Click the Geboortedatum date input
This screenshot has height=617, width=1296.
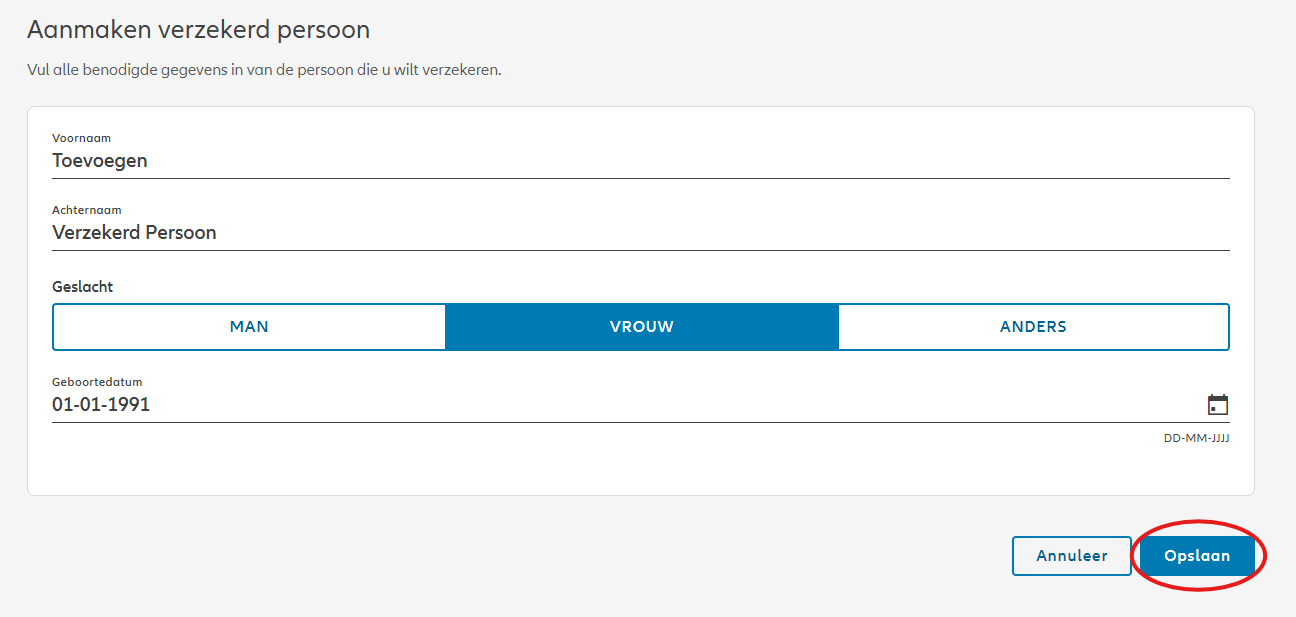coord(620,405)
